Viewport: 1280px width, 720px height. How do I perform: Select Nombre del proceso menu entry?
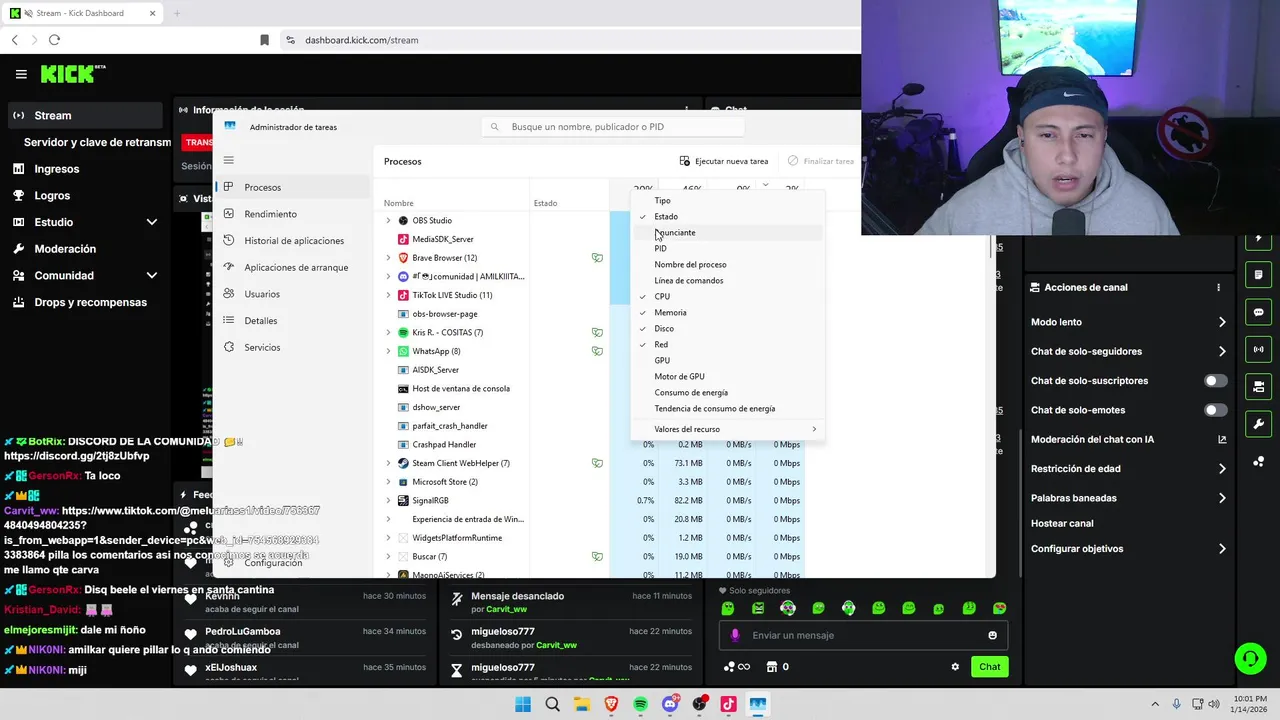(x=727, y=265)
